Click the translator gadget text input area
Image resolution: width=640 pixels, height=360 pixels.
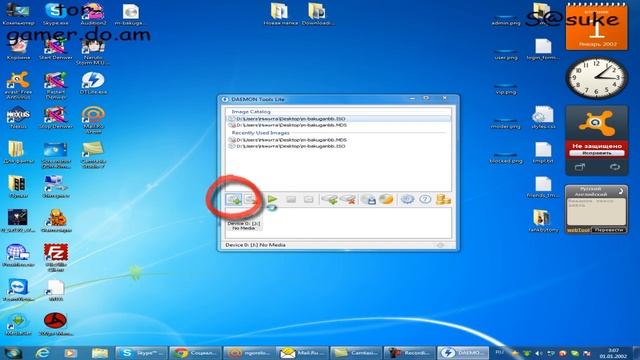point(596,211)
